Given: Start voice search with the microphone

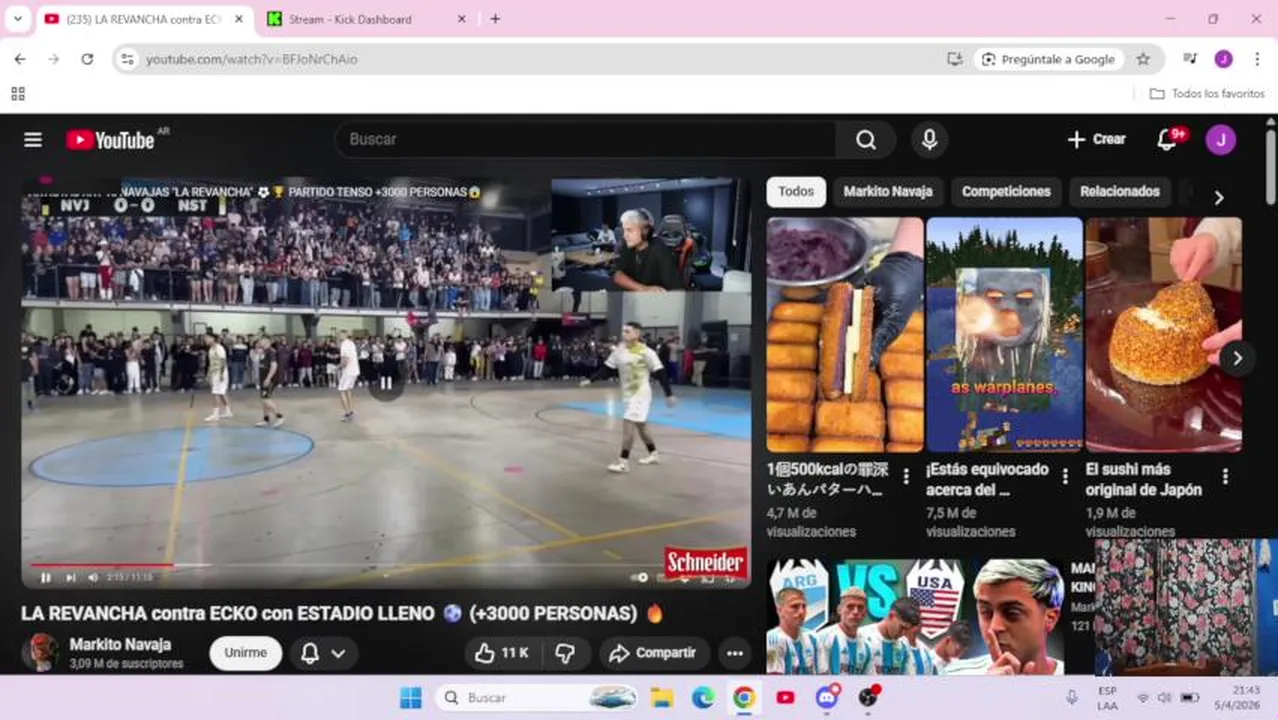Looking at the screenshot, I should point(929,140).
